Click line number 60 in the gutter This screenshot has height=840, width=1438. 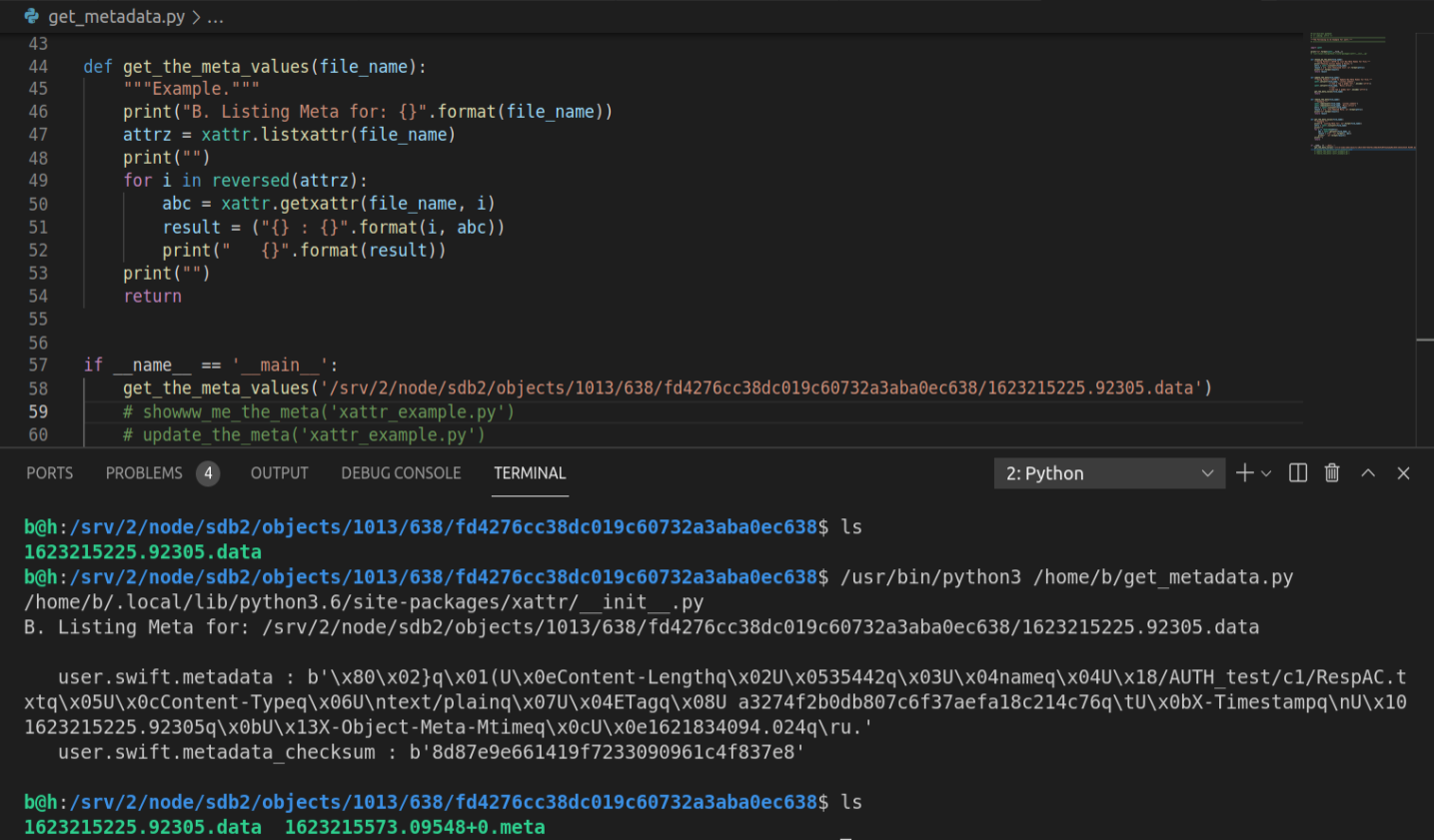(38, 434)
